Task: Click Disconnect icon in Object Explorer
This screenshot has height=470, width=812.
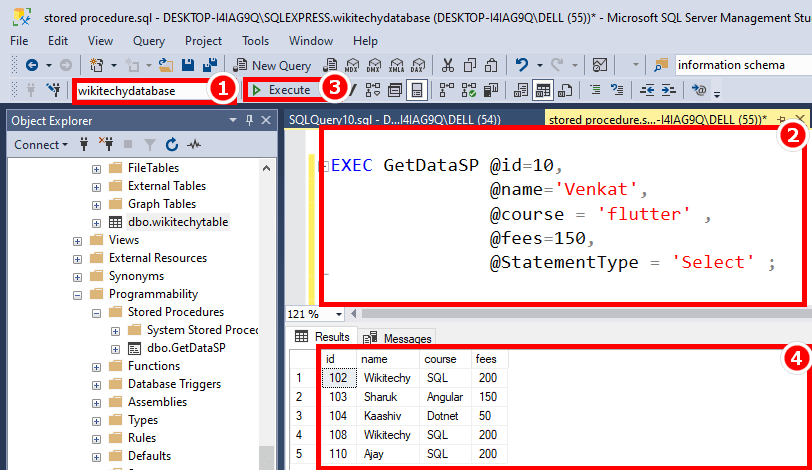Action: coord(106,144)
